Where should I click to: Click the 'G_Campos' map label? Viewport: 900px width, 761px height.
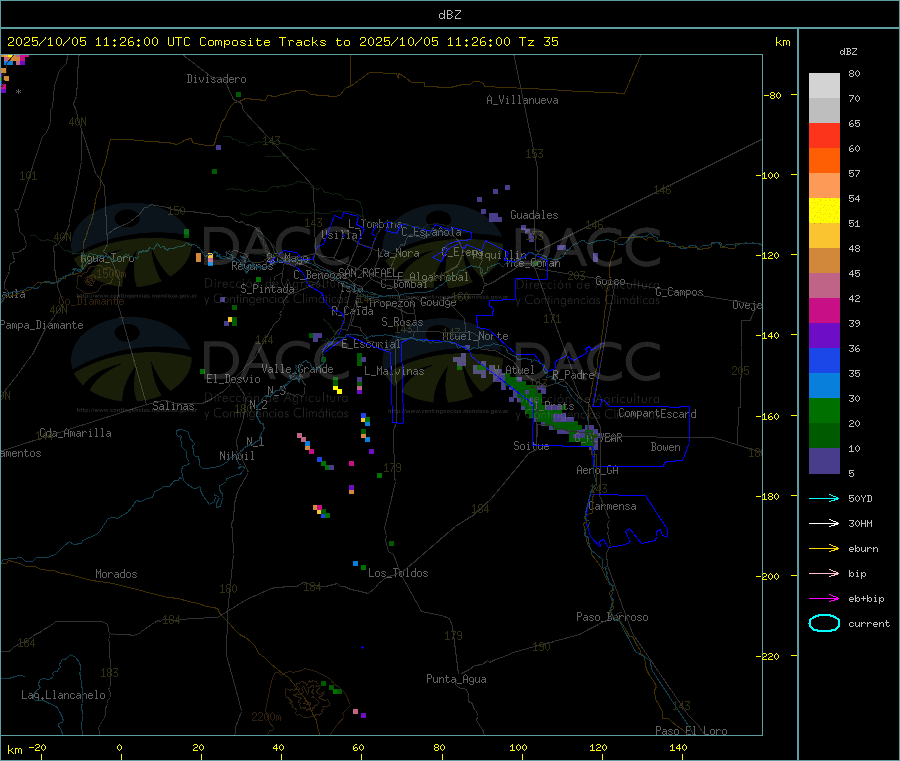pyautogui.click(x=680, y=292)
